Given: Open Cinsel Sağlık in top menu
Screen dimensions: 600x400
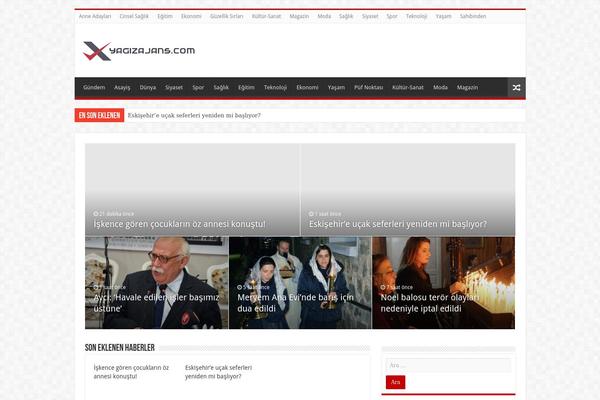Looking at the screenshot, I should (x=134, y=16).
